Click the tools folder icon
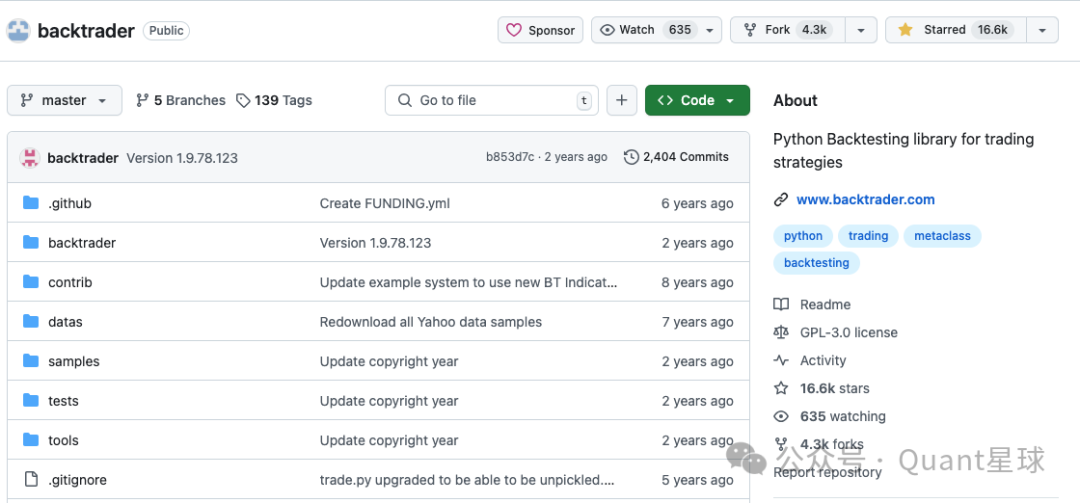Screen dimensions: 1080x503 pyautogui.click(x=30, y=440)
